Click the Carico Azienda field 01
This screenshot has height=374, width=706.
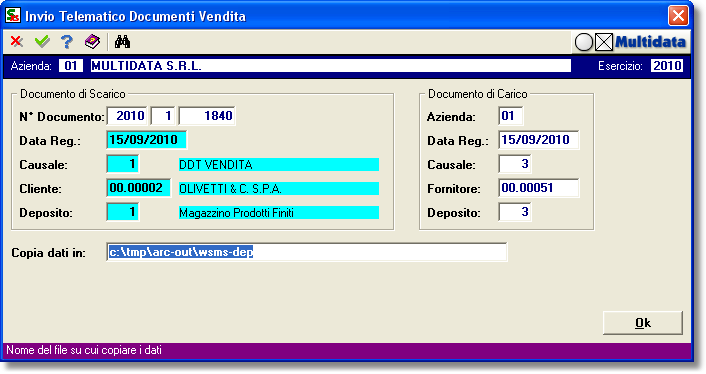coord(511,116)
